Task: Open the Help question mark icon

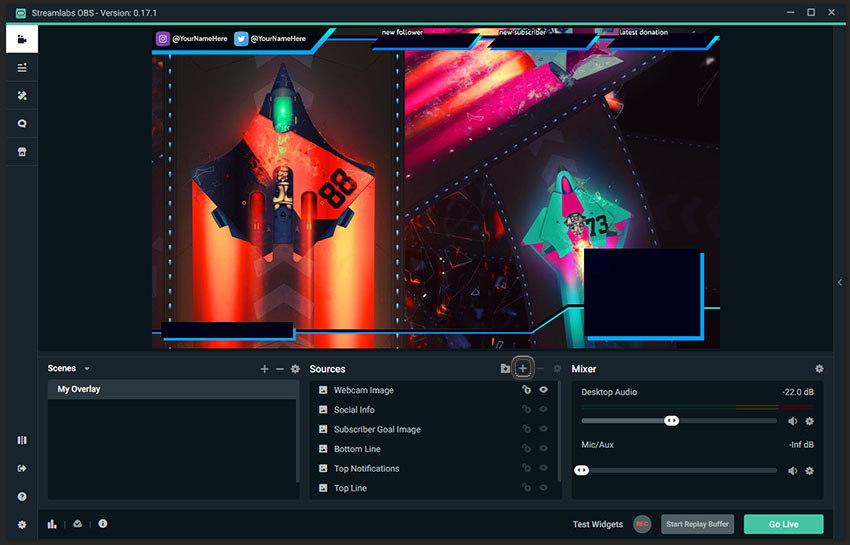Action: coord(22,496)
